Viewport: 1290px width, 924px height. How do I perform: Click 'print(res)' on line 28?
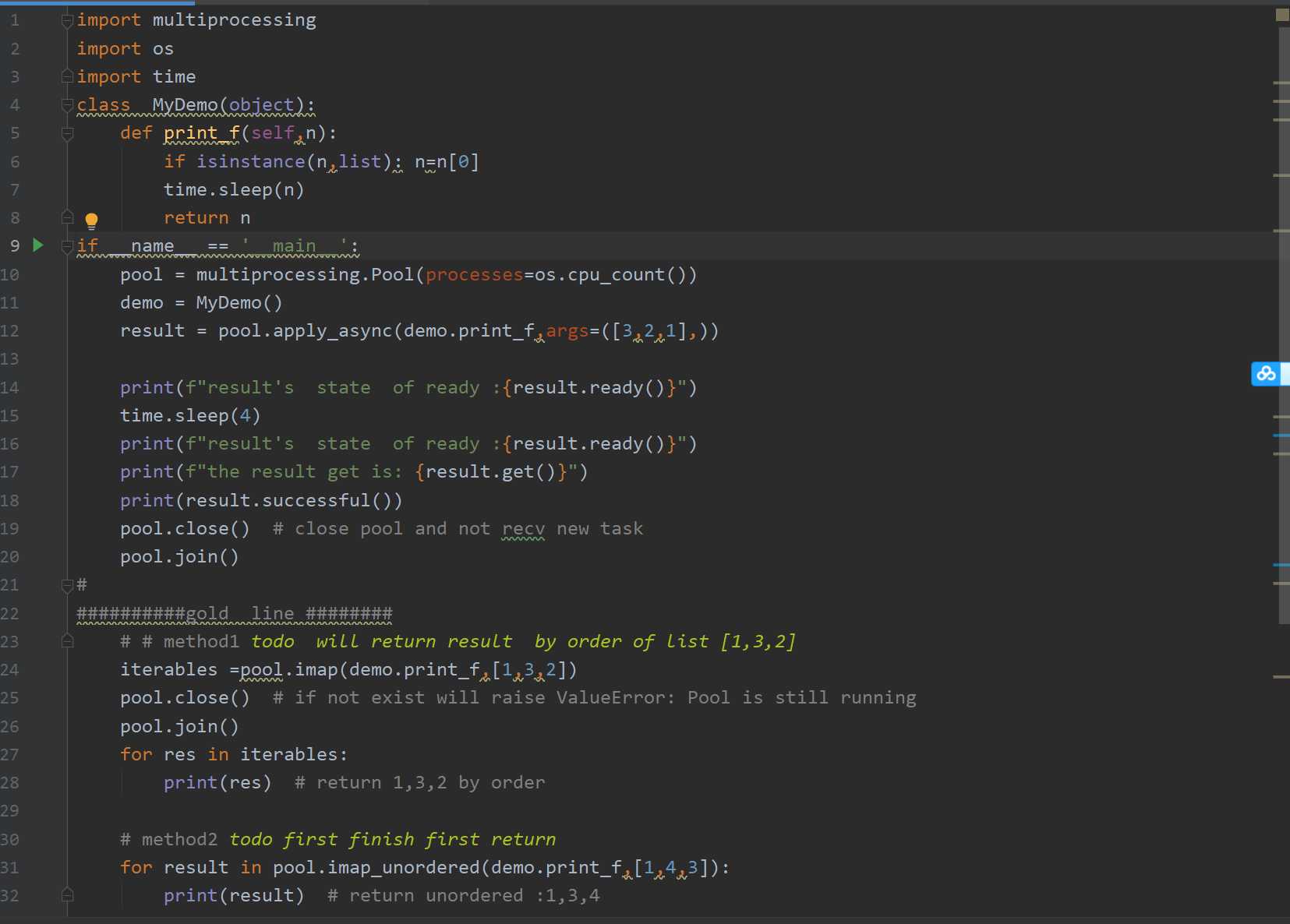coord(217,783)
